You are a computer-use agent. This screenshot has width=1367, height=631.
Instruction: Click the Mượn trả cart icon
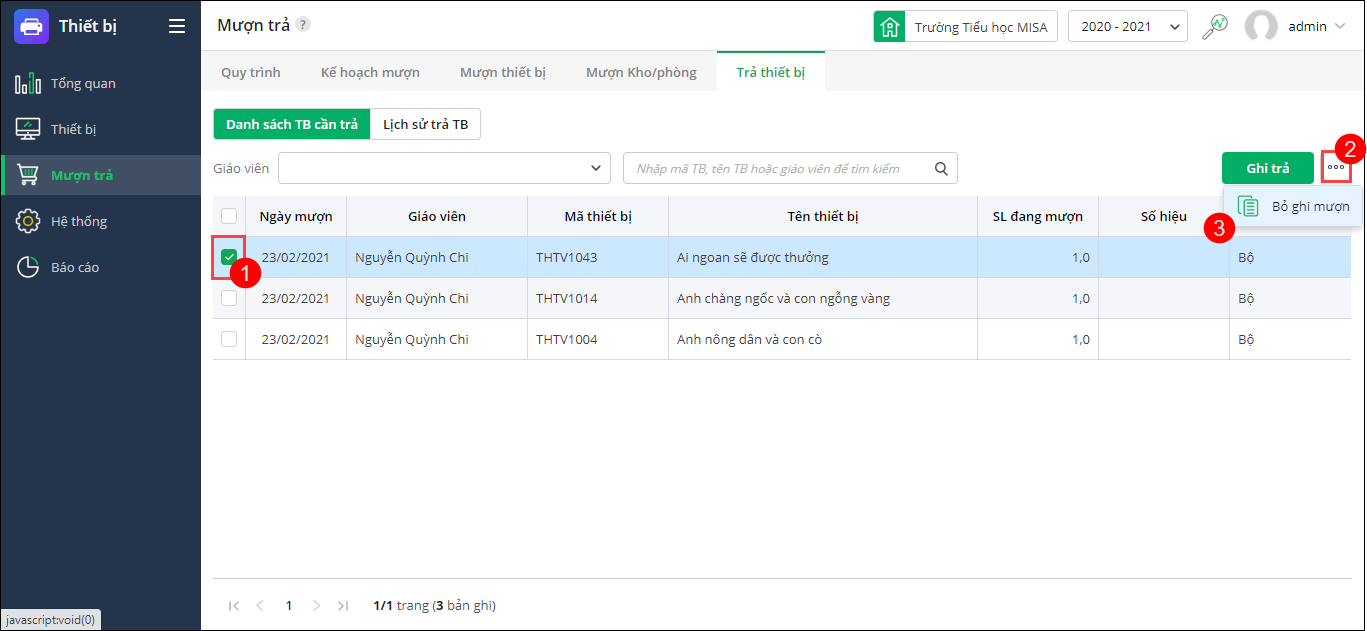(x=30, y=175)
